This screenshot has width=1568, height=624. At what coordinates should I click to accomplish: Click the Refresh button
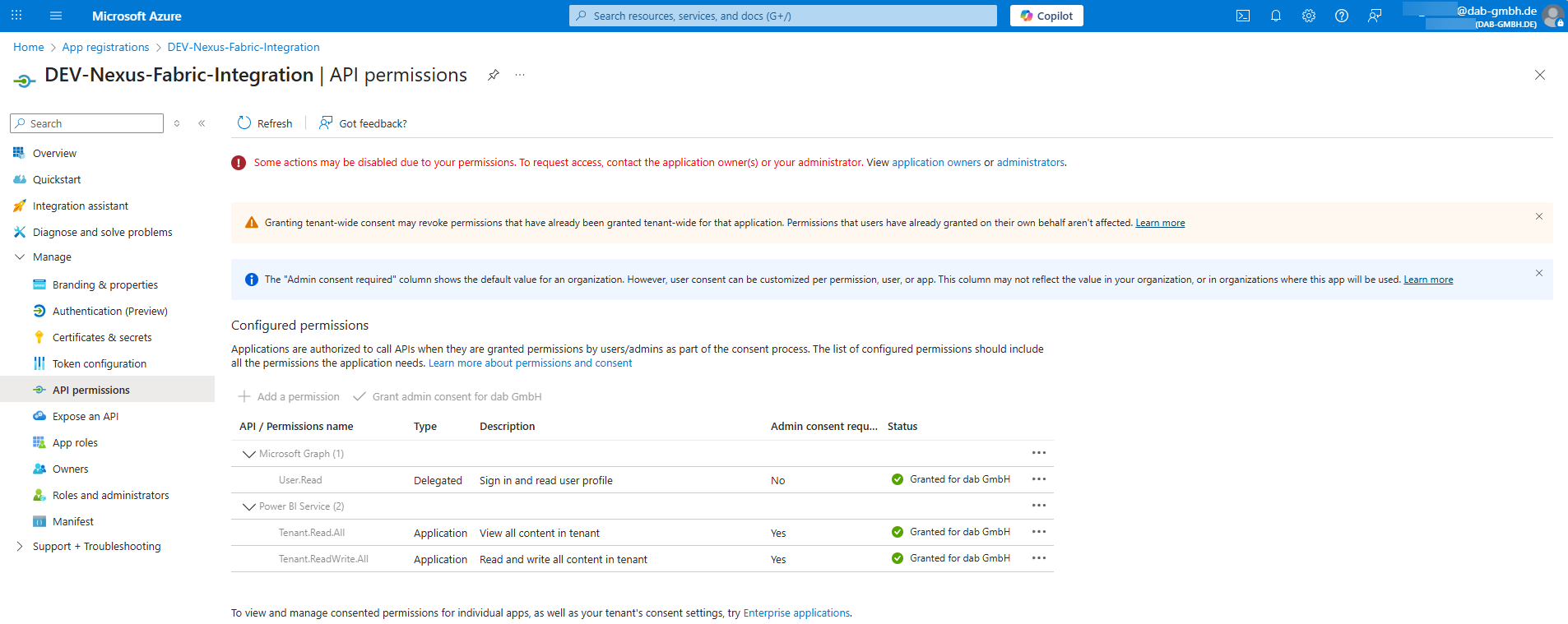[x=265, y=123]
